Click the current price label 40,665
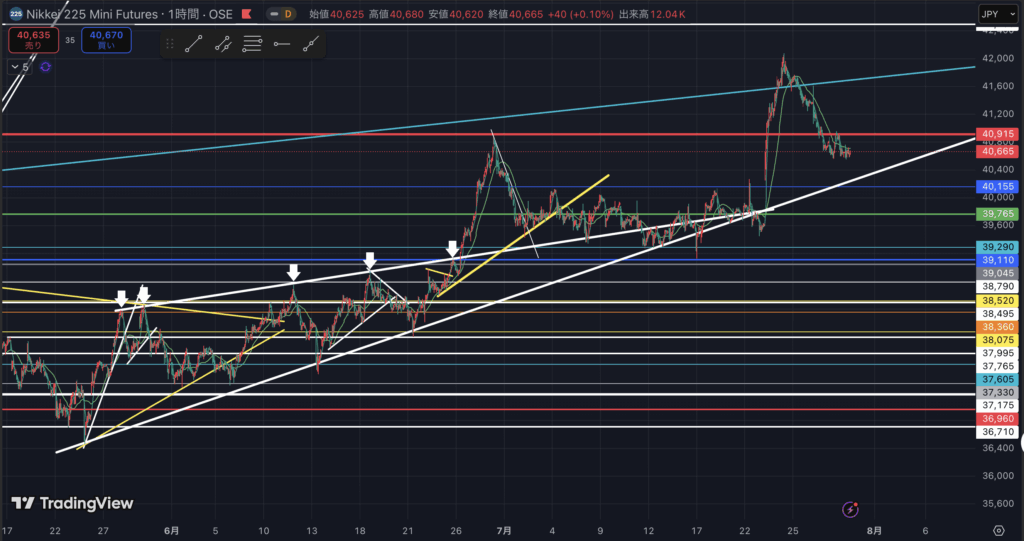 [997, 152]
